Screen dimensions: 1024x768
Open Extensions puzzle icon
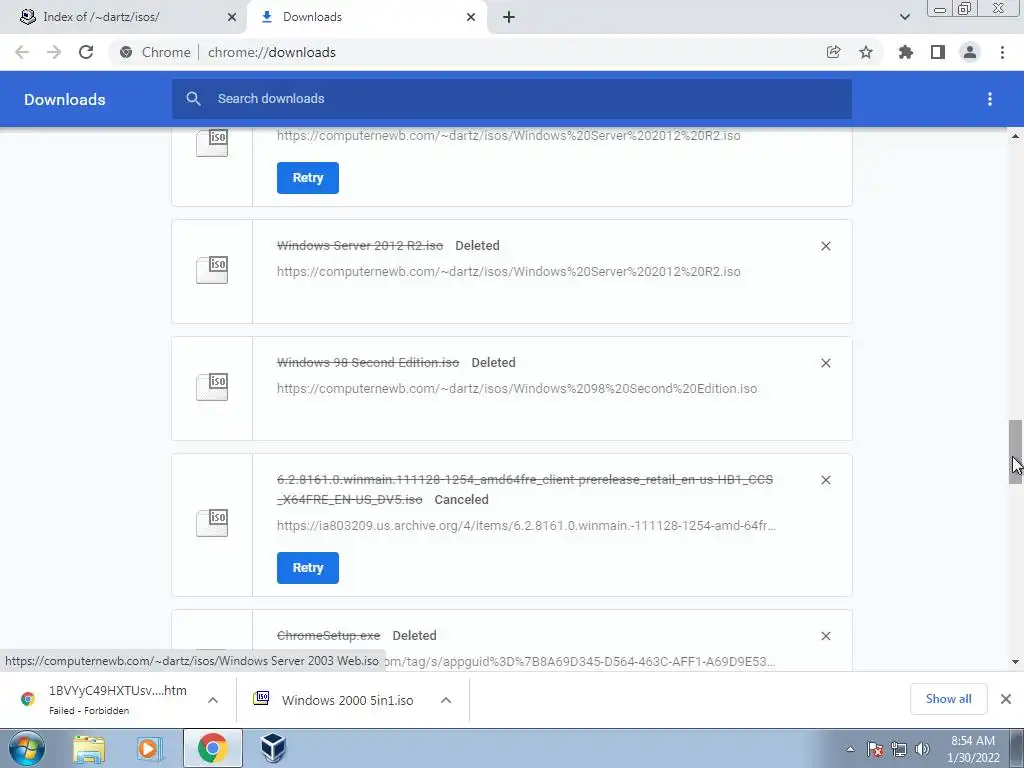click(906, 52)
